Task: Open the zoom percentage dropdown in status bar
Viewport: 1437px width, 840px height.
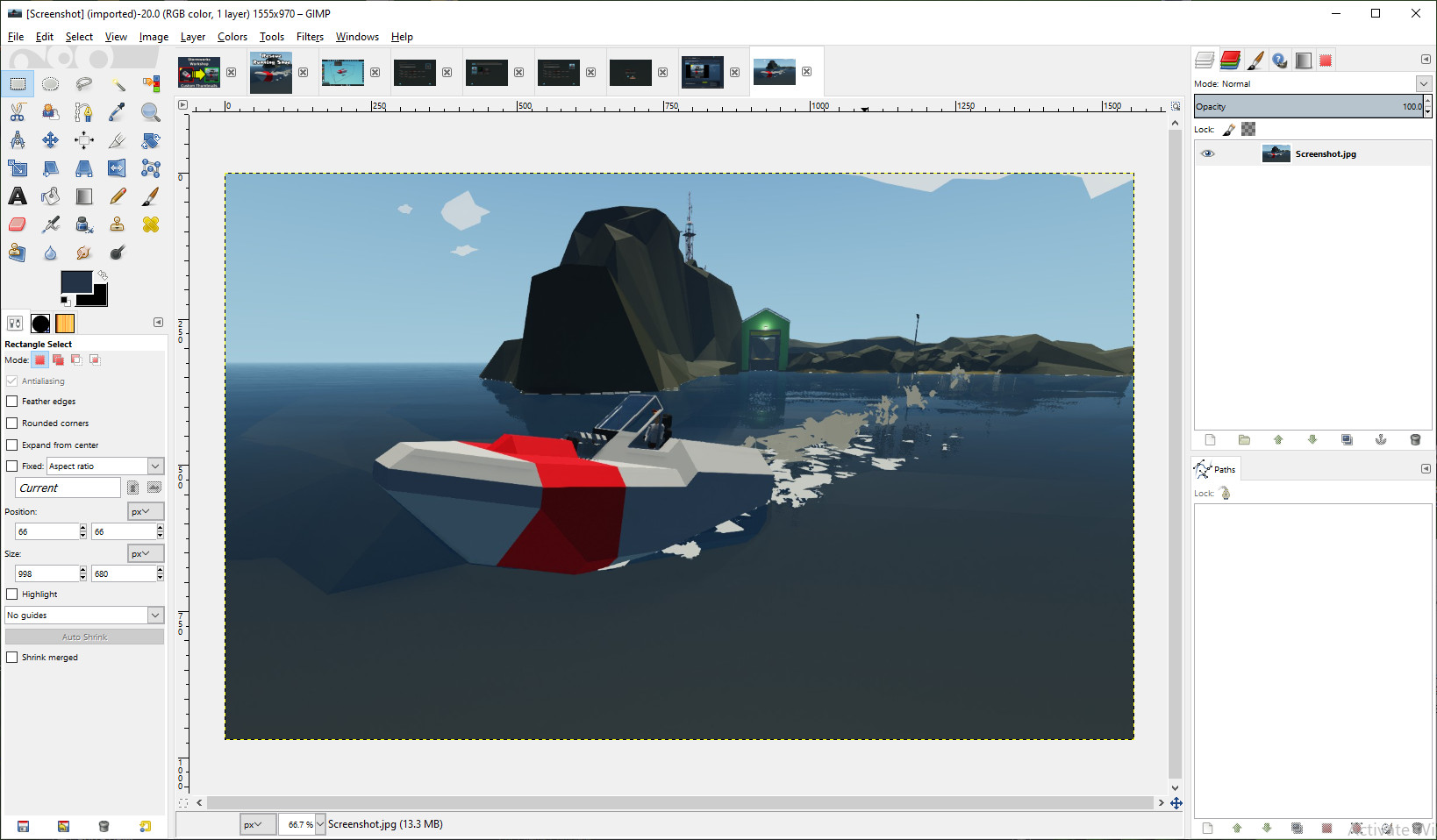Action: (x=320, y=824)
